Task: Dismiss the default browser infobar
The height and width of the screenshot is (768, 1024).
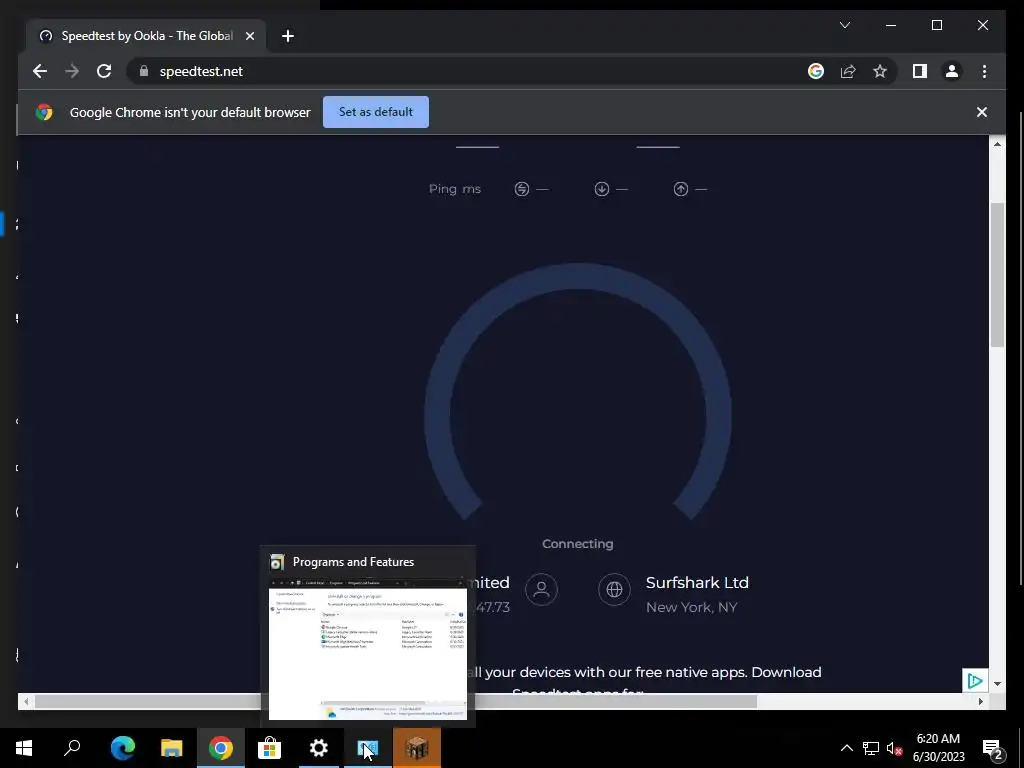Action: tap(982, 112)
